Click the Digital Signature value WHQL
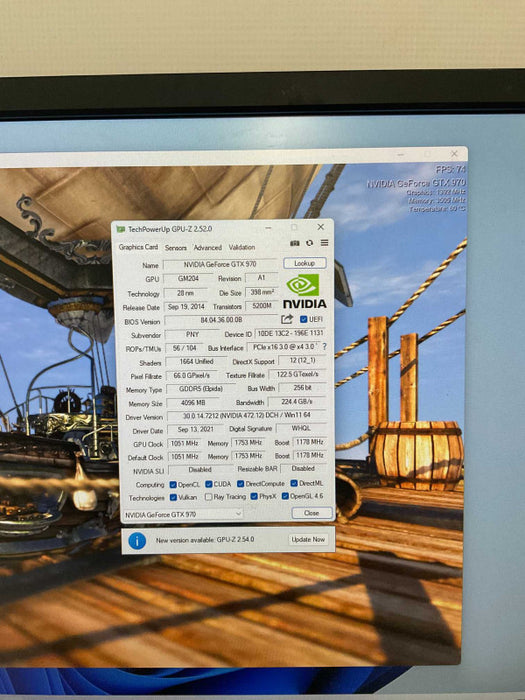 point(301,429)
